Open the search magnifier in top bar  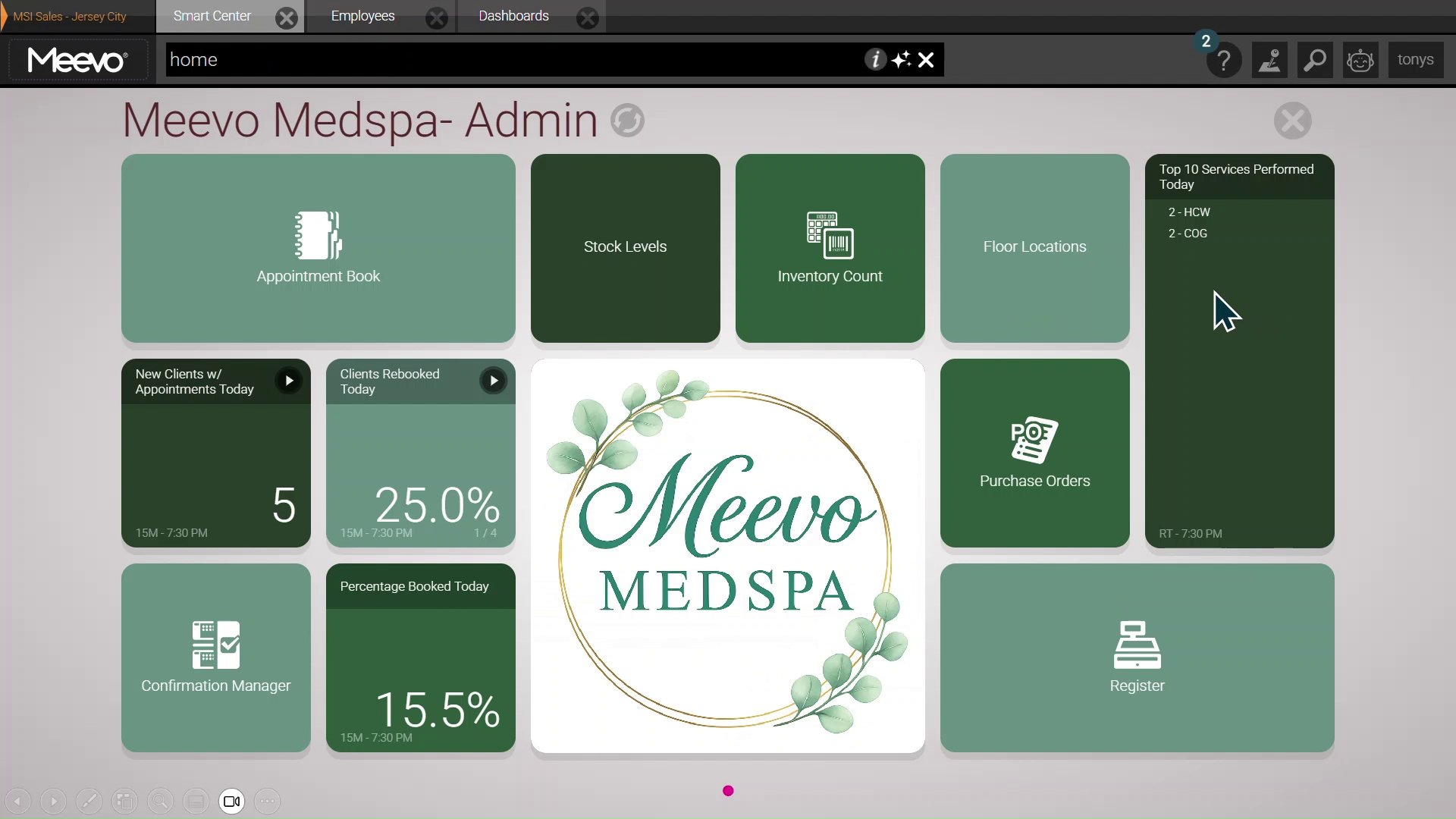[1315, 60]
